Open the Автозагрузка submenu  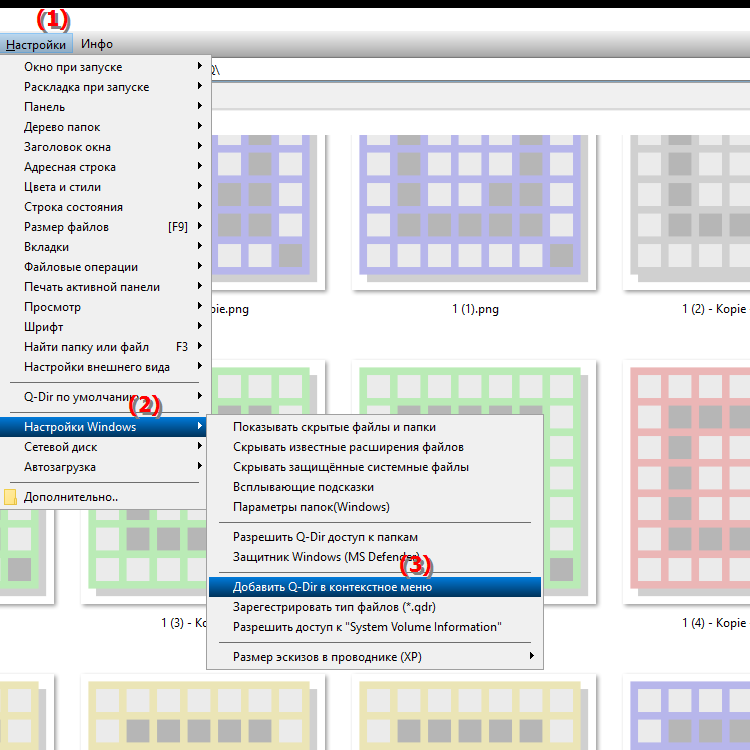[x=104, y=467]
